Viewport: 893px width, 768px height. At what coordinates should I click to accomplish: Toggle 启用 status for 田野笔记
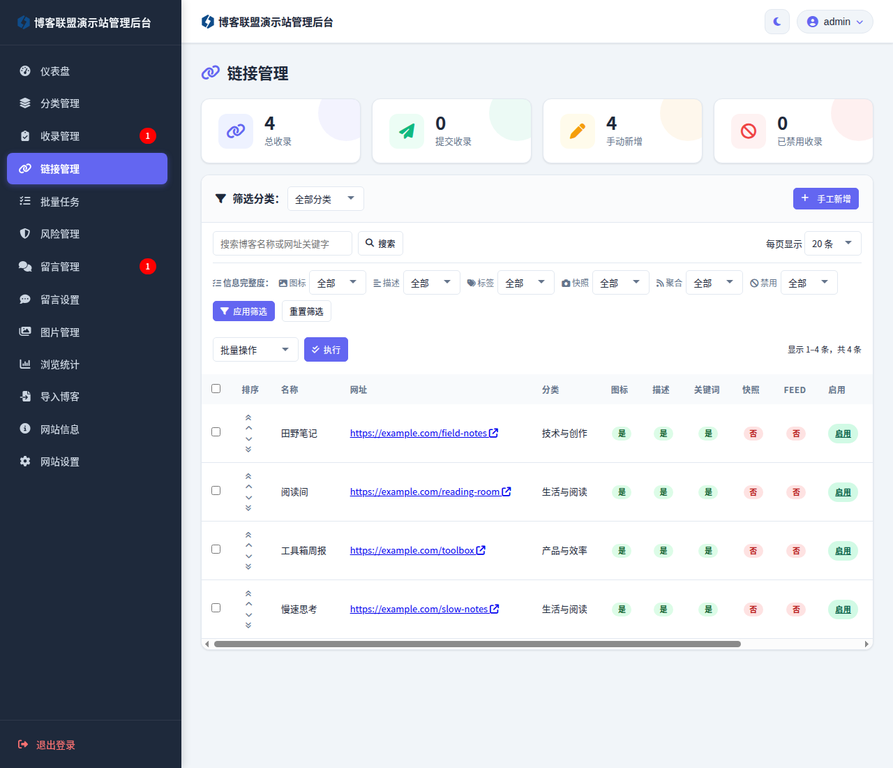point(842,433)
